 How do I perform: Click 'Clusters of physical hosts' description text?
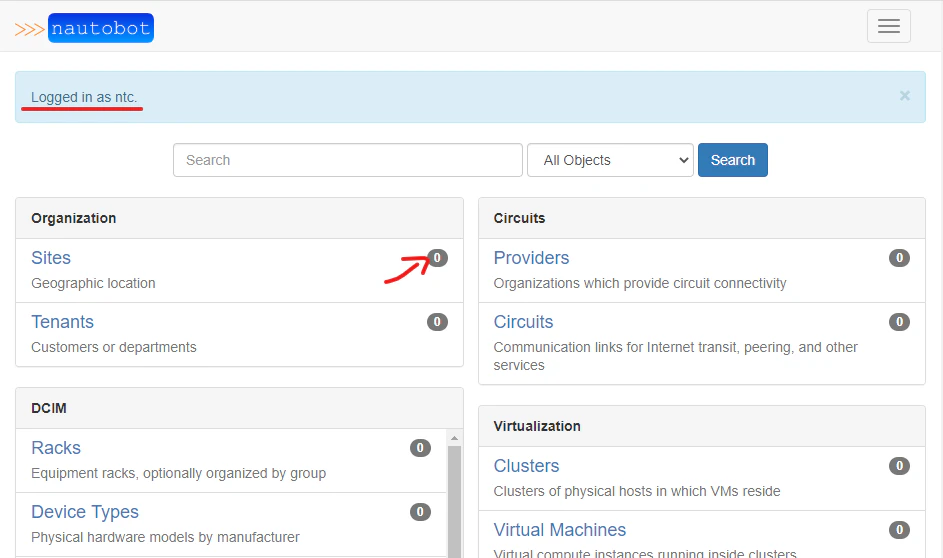point(637,491)
